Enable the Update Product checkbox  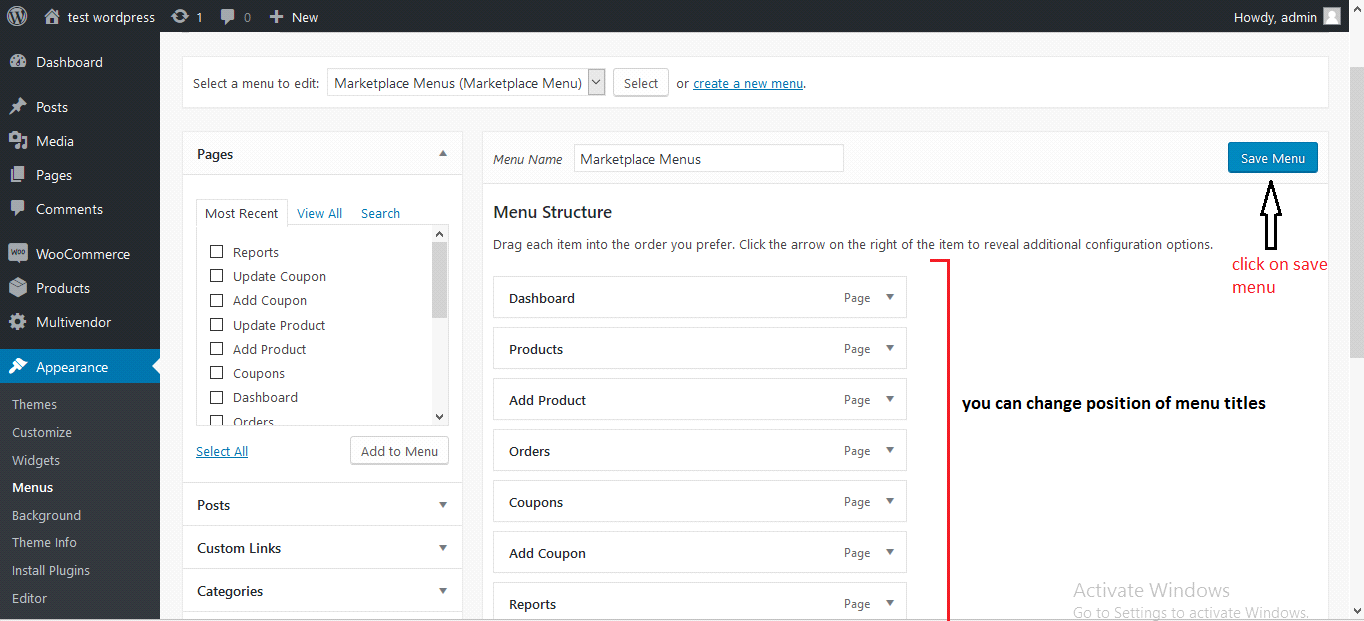pos(216,325)
